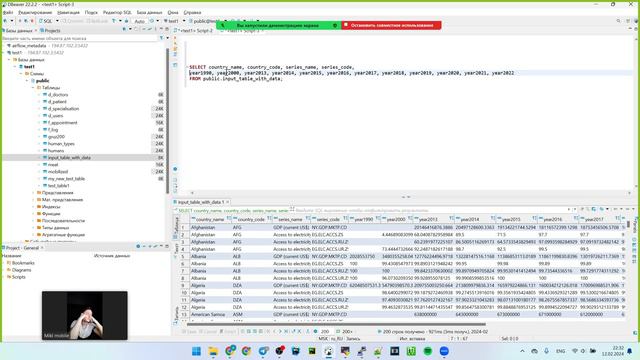Click the filter icon beside the navigator search field
This screenshot has width=640, height=360.
pos(162,38)
